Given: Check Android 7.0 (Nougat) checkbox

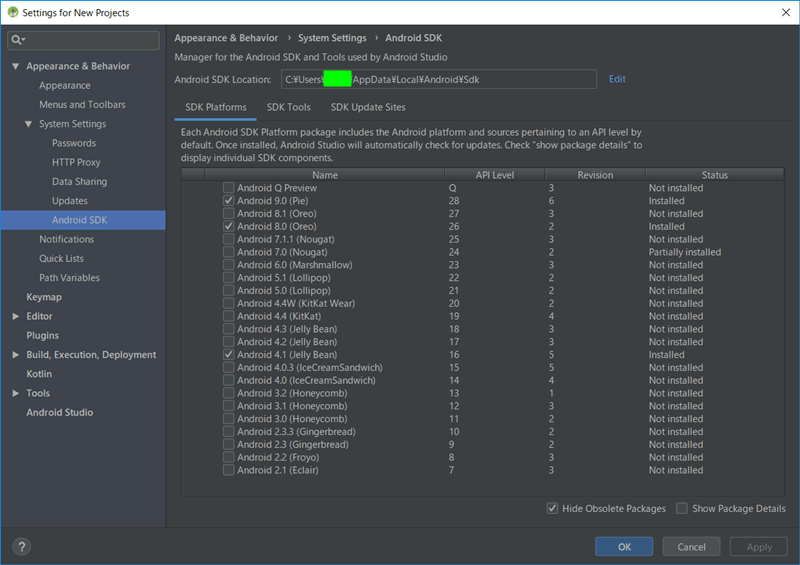Looking at the screenshot, I should click(229, 252).
